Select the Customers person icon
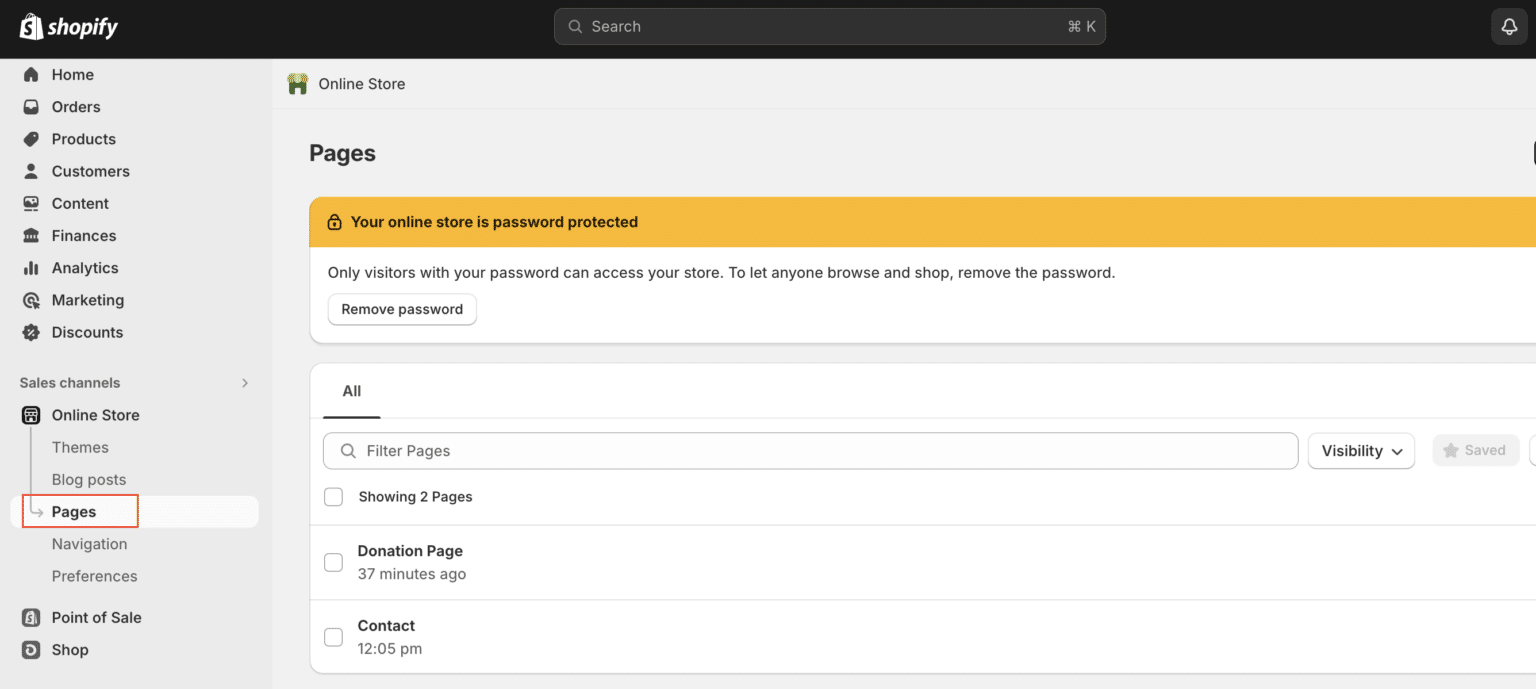The height and width of the screenshot is (689, 1536). 31,171
